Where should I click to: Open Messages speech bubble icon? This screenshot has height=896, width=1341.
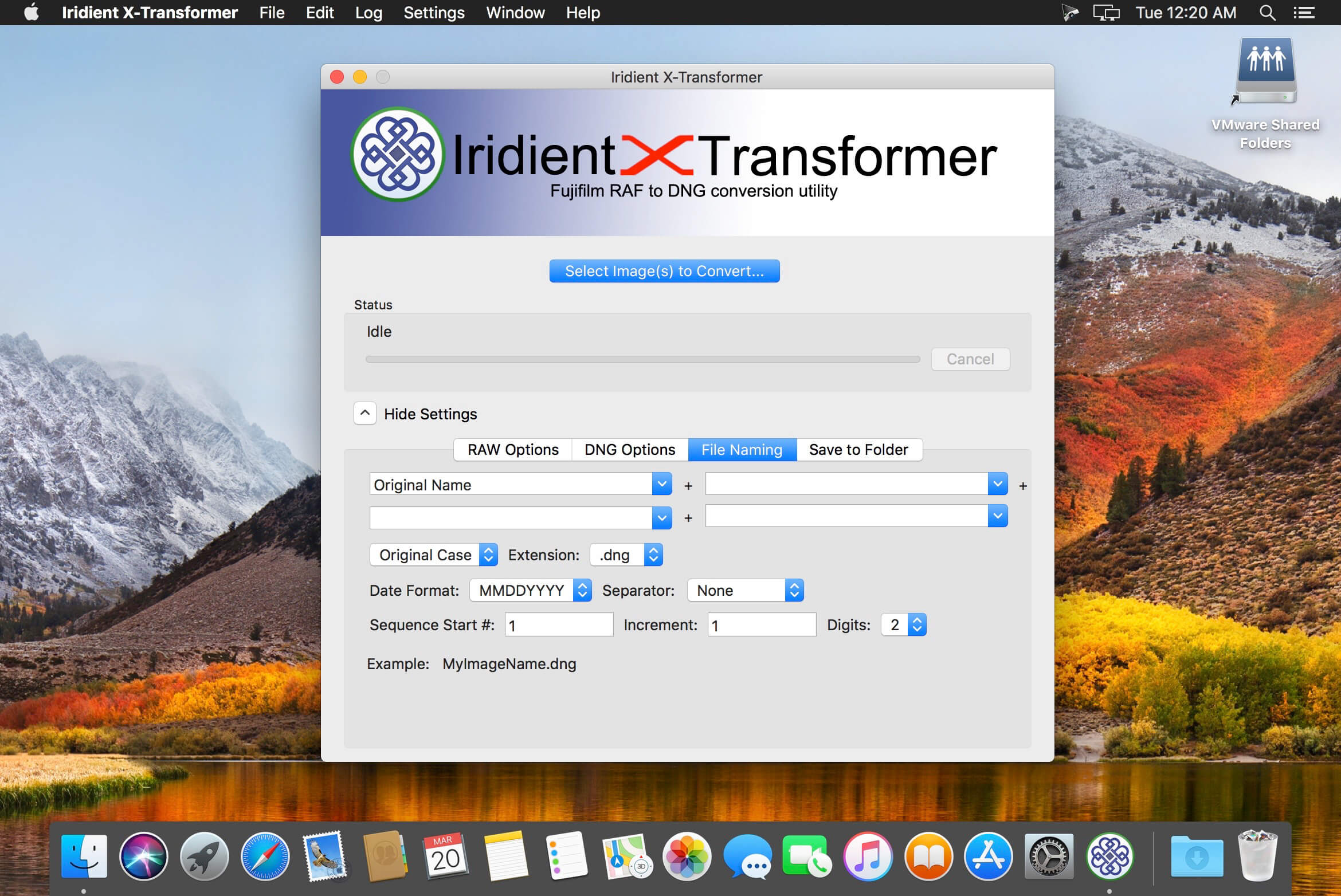pos(747,856)
